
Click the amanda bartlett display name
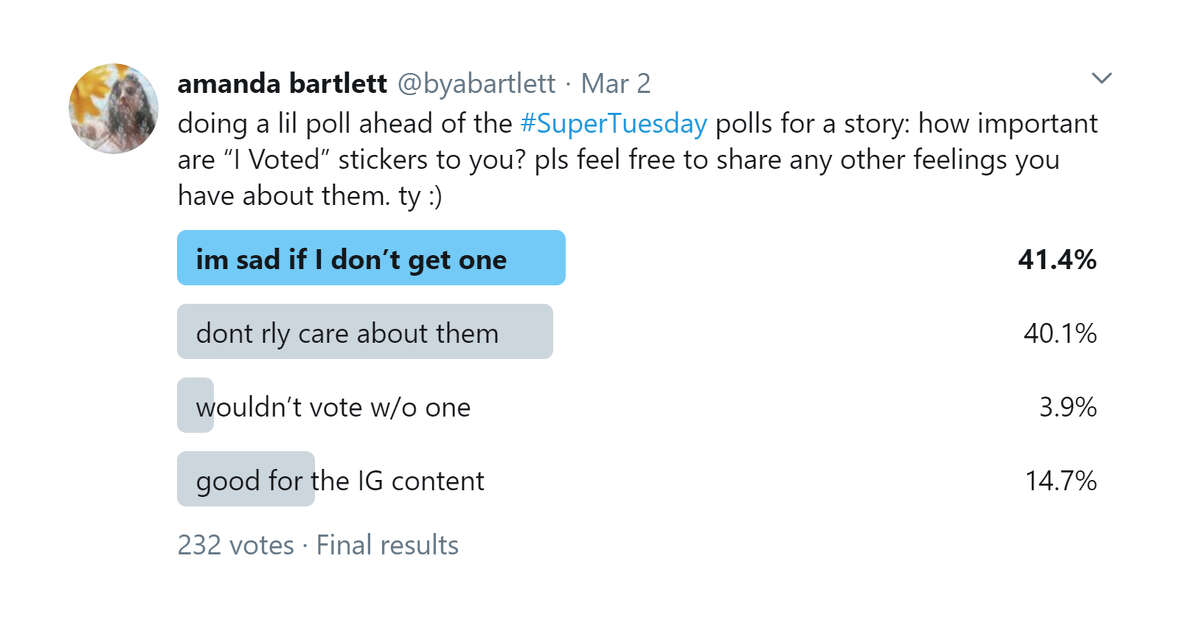[283, 84]
